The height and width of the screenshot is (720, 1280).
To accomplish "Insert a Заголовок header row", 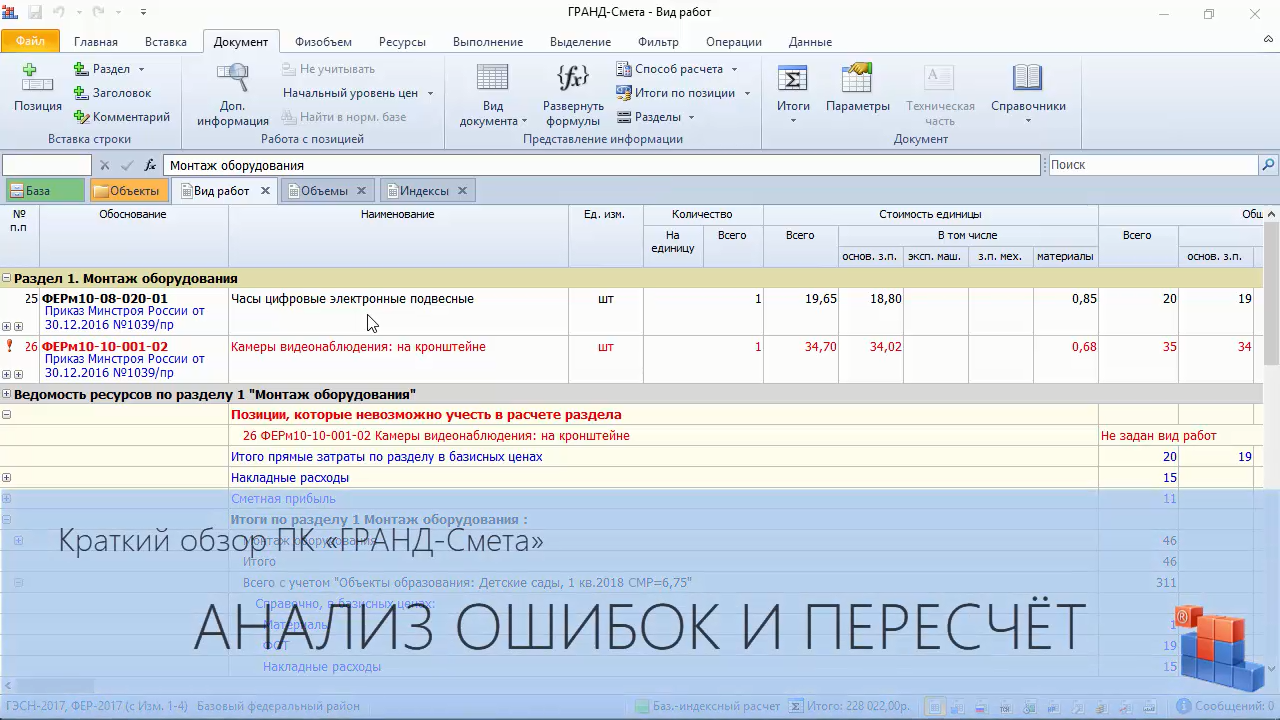I will [112, 93].
